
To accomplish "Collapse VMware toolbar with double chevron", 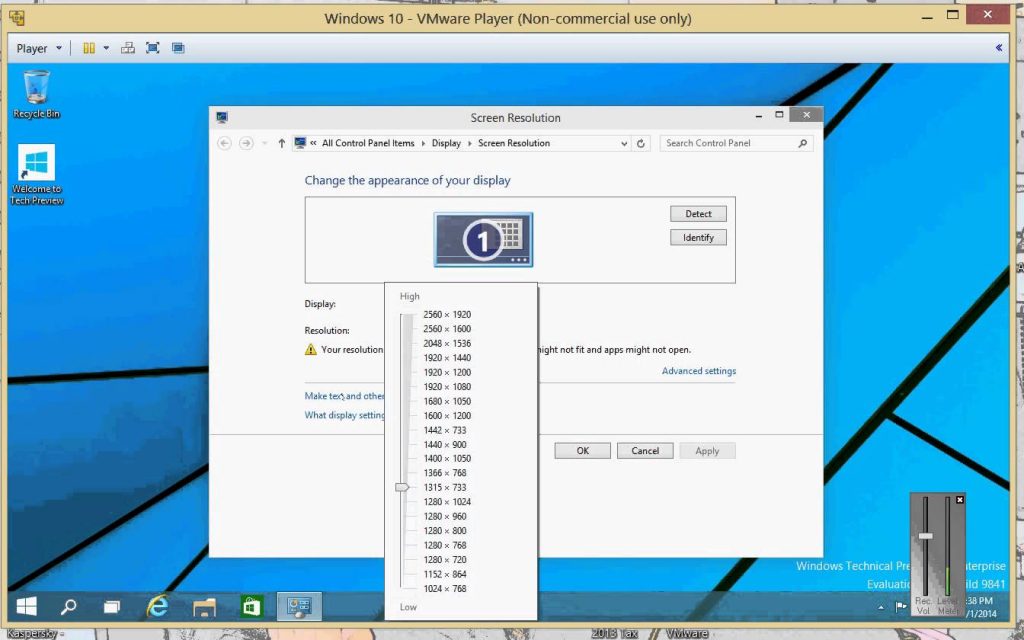I will click(999, 47).
